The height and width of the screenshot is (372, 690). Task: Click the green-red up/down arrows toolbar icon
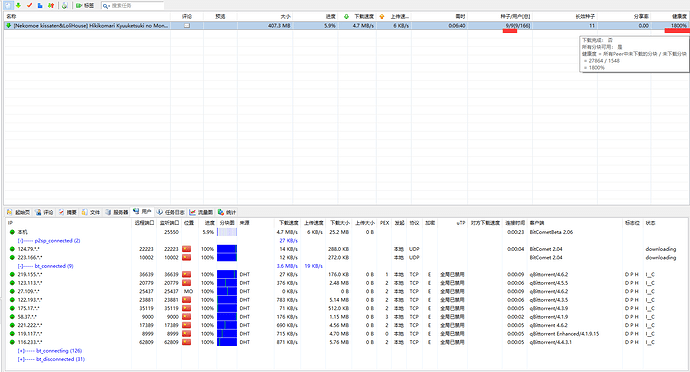pyautogui.click(x=51, y=5)
